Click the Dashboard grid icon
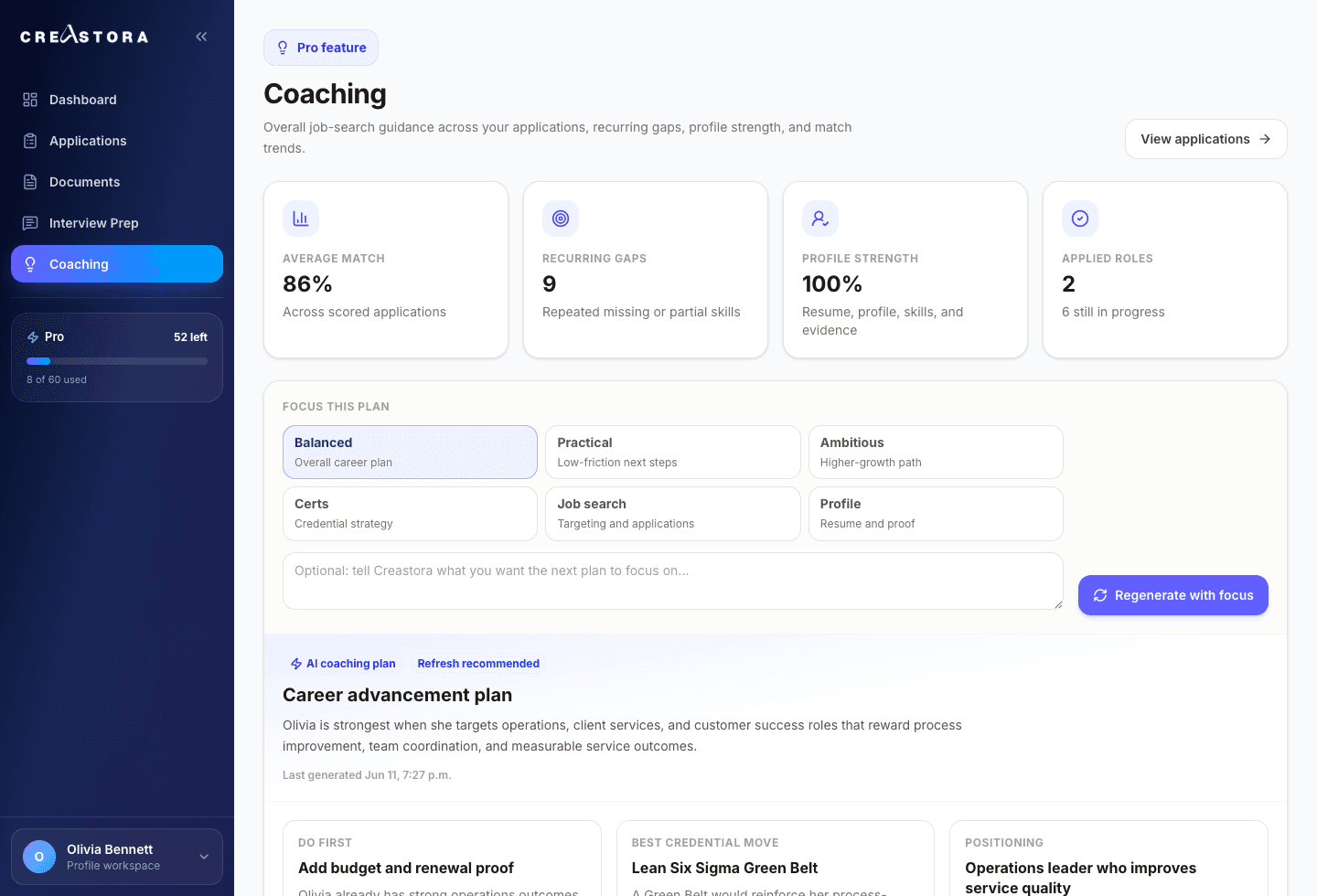The height and width of the screenshot is (896, 1317). pyautogui.click(x=30, y=100)
